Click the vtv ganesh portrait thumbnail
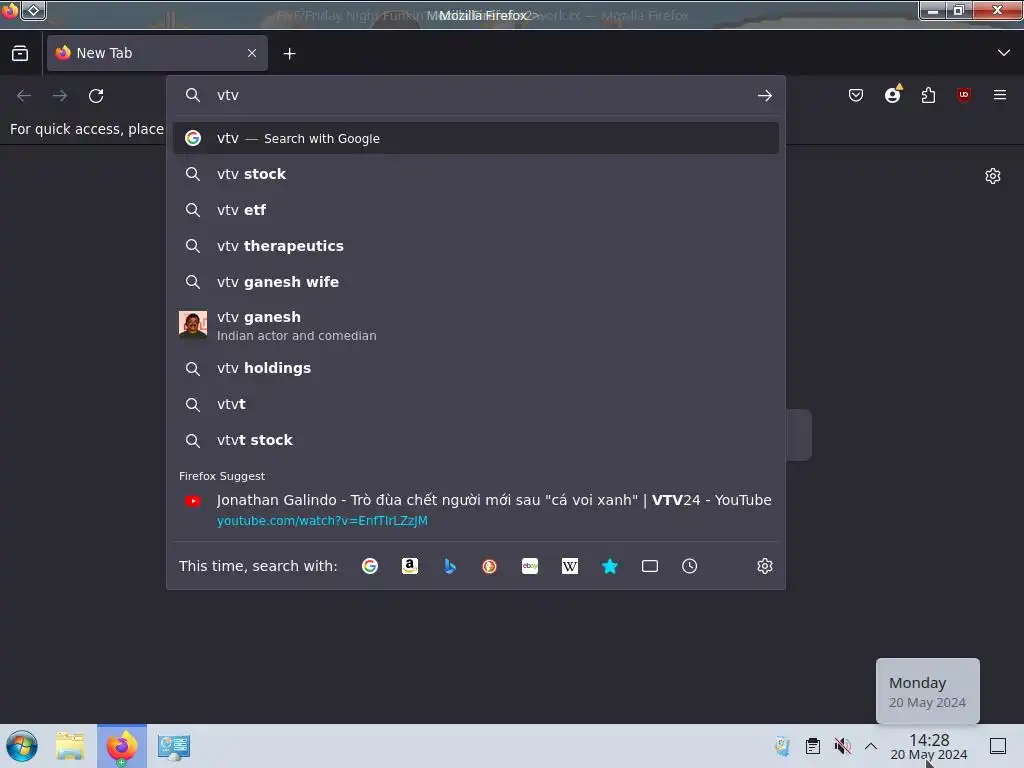Image resolution: width=1024 pixels, height=768 pixels. tap(193, 325)
